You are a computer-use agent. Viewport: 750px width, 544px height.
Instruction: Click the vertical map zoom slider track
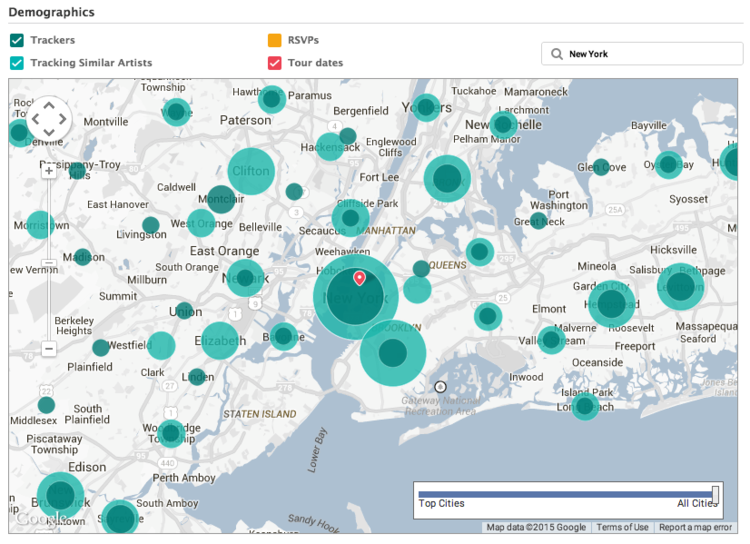point(48,260)
